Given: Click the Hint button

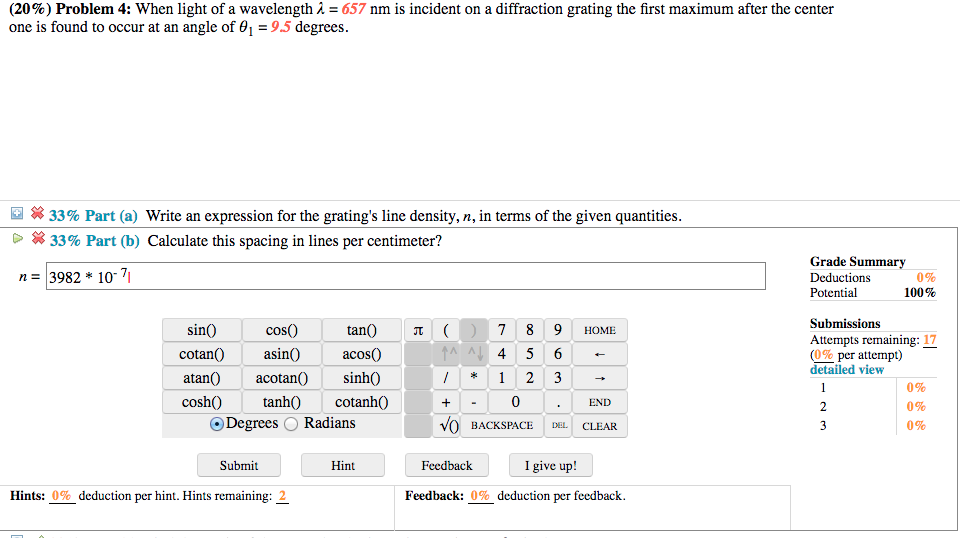Looking at the screenshot, I should point(343,465).
